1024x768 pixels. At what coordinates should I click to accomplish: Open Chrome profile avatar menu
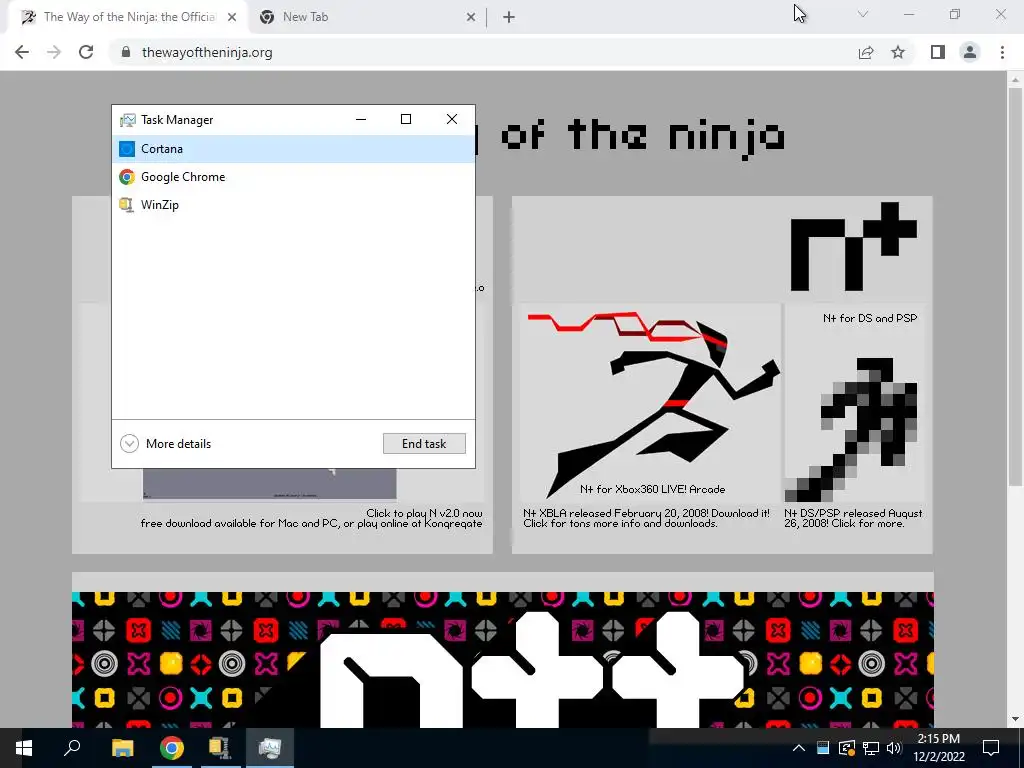(x=970, y=52)
